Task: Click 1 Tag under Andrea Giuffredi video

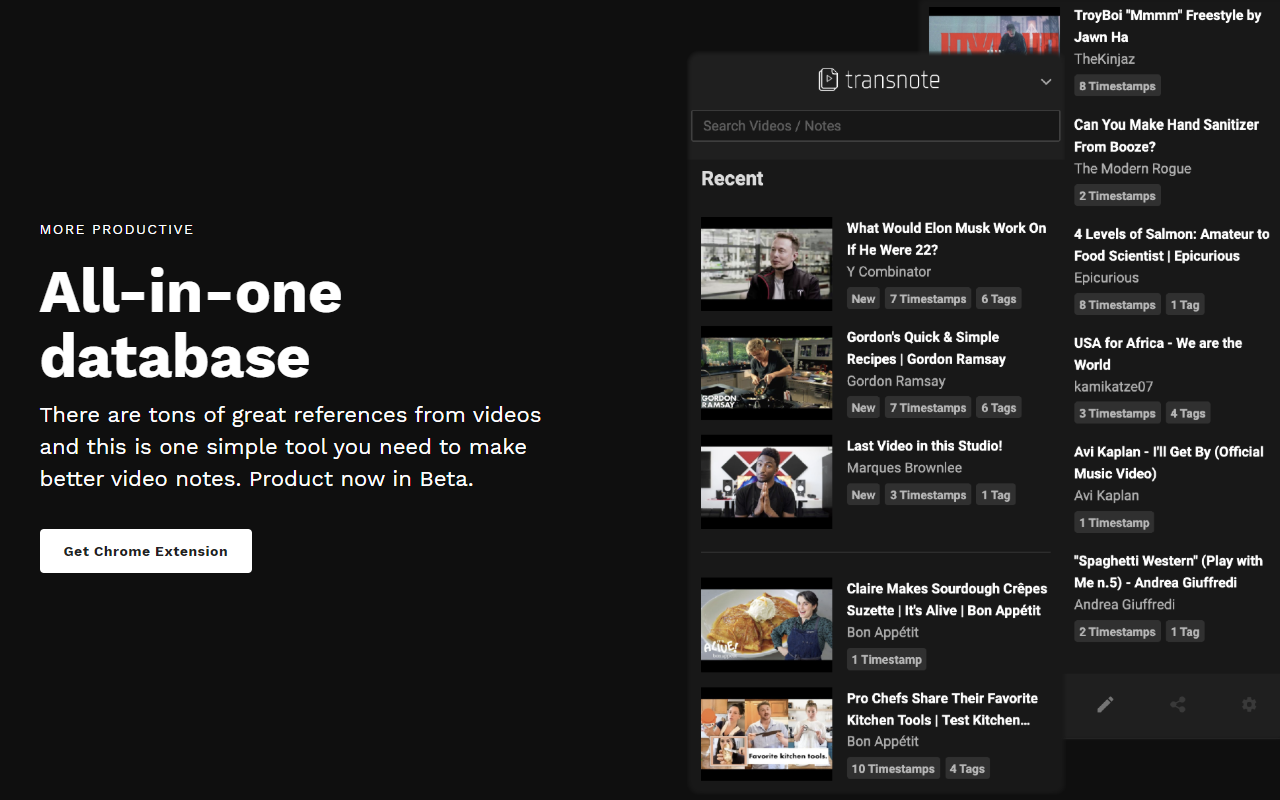Action: coord(1185,632)
